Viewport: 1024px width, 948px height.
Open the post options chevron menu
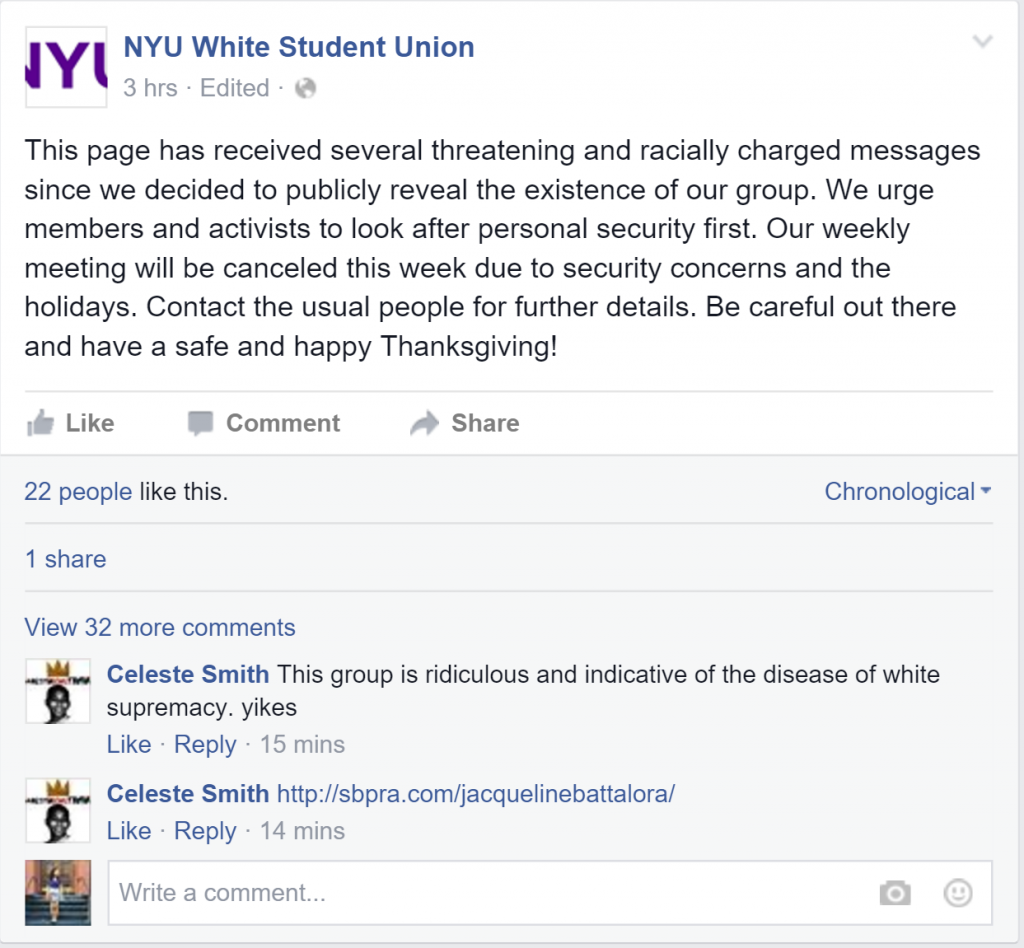[982, 42]
